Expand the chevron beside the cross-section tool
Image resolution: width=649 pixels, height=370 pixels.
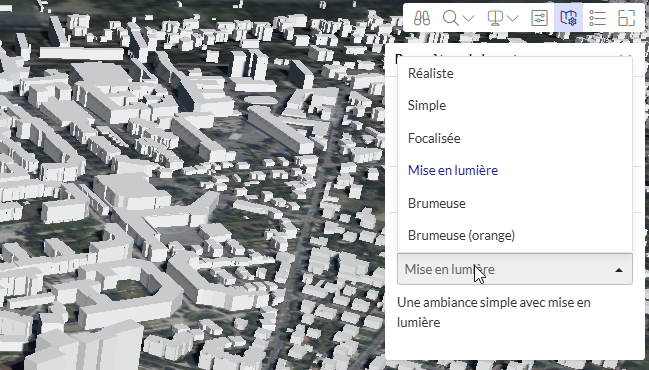pyautogui.click(x=512, y=18)
